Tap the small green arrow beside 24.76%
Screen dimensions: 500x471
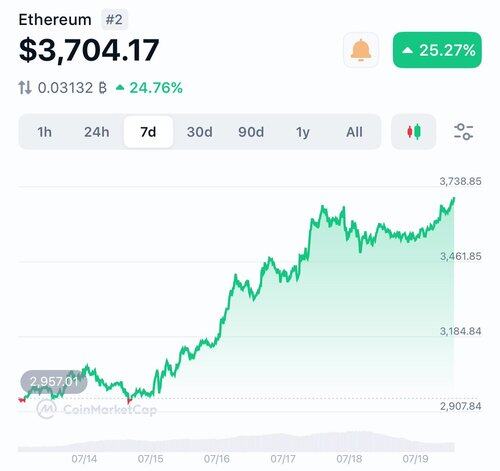tap(120, 88)
